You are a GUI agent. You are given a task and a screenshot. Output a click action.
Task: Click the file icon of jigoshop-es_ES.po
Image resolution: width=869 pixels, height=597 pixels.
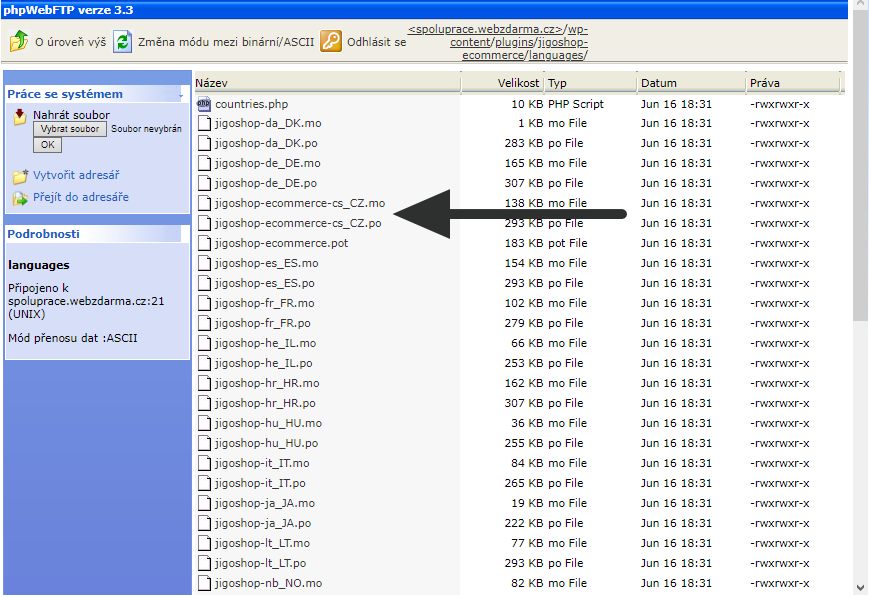coord(205,283)
